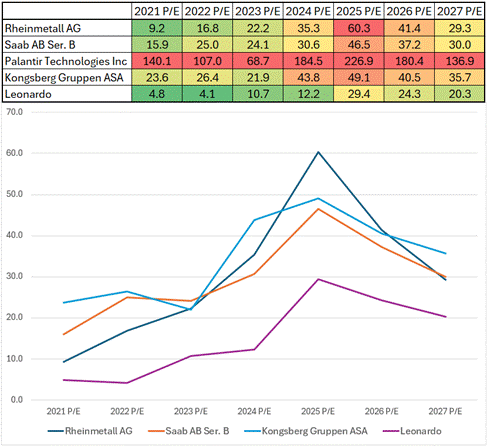This screenshot has width=487, height=446.
Task: Click the Rheinmetall line peak at 2025
Action: pyautogui.click(x=318, y=152)
